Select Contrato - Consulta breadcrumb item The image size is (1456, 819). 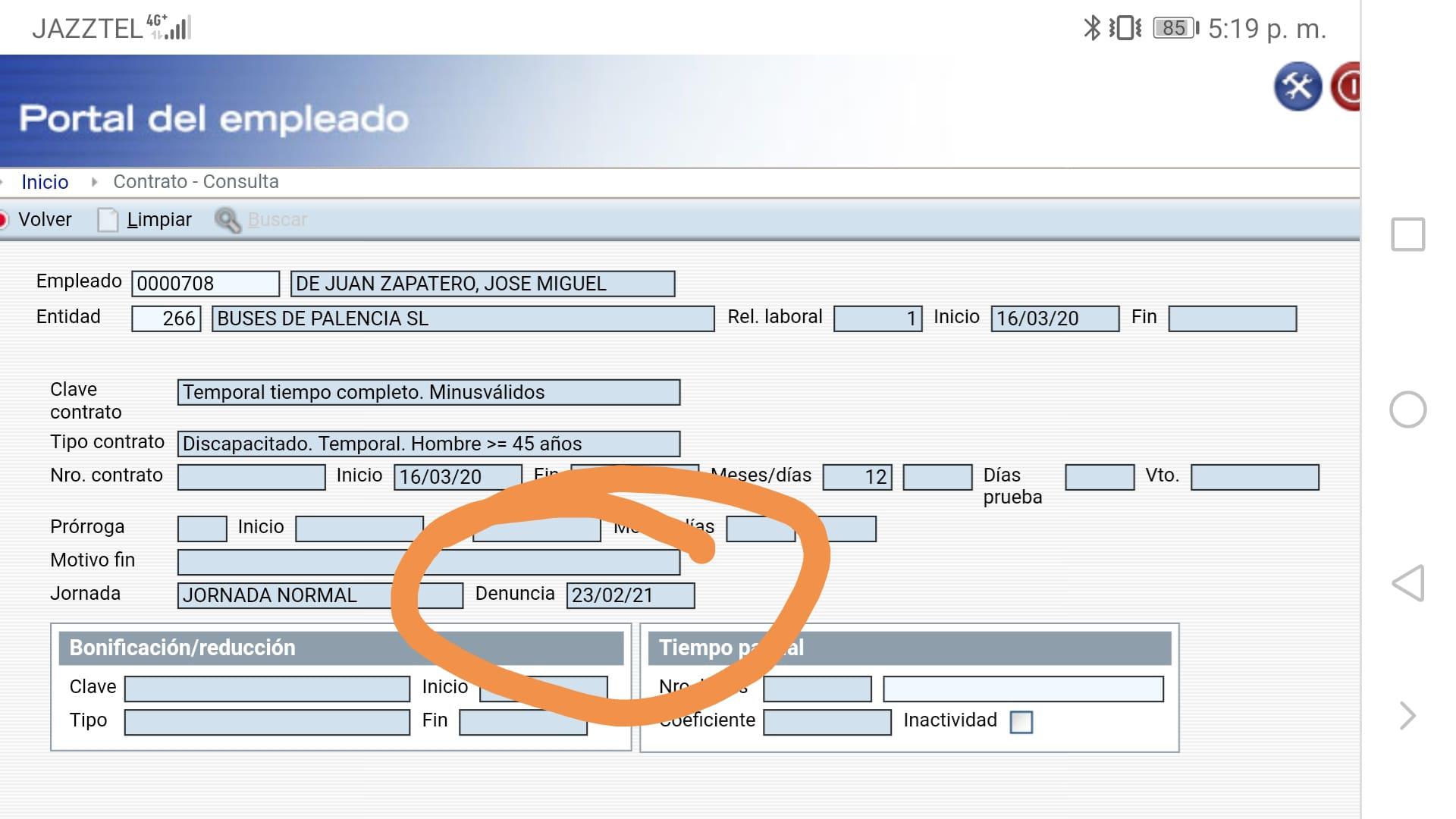pyautogui.click(x=196, y=182)
